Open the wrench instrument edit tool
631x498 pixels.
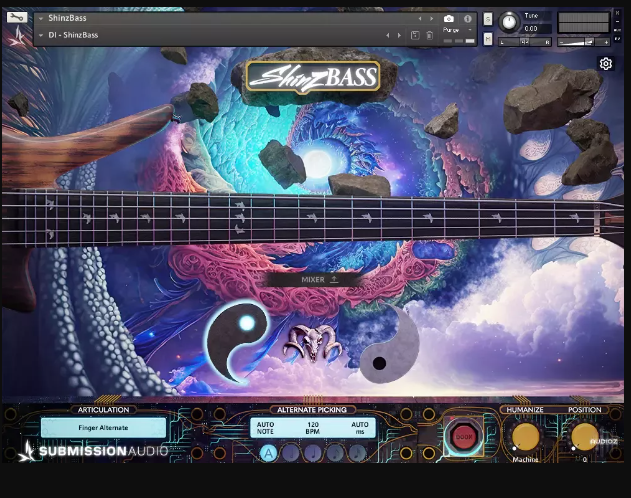17,17
